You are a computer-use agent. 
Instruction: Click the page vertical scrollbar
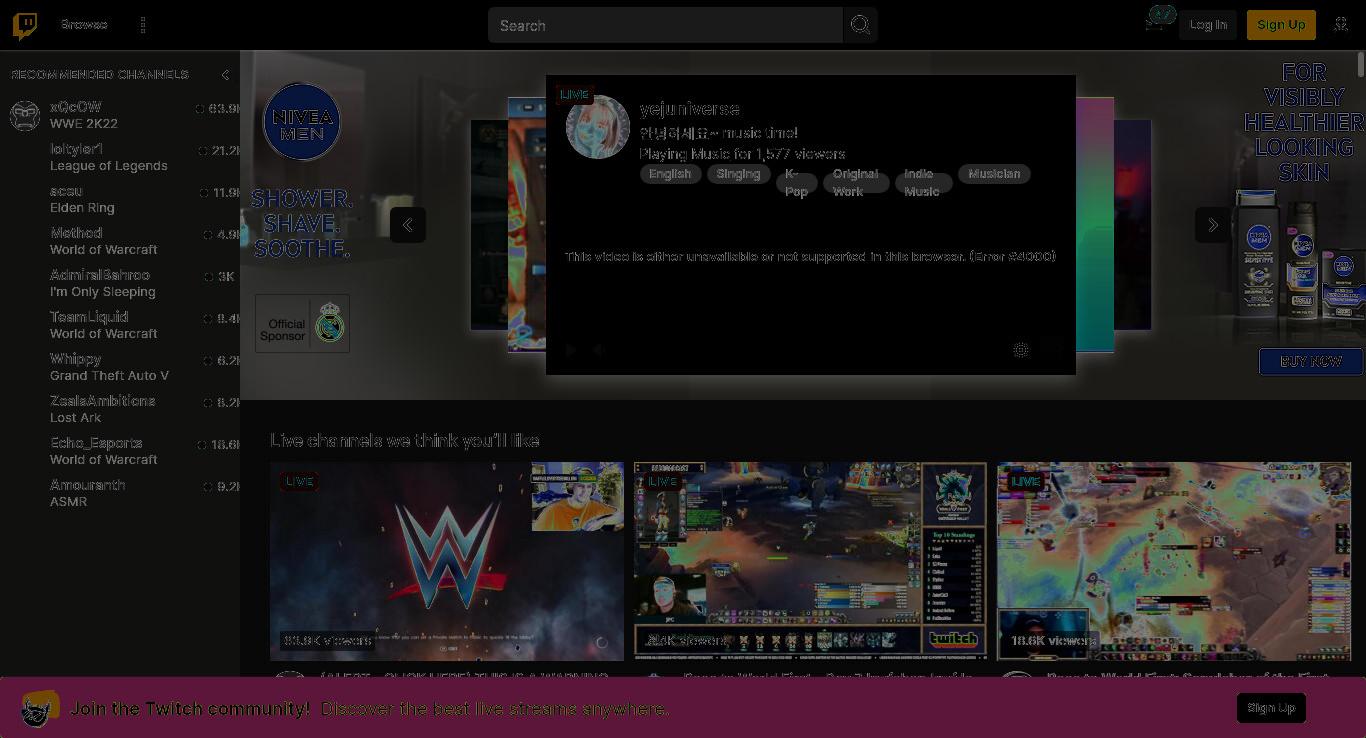point(1361,64)
